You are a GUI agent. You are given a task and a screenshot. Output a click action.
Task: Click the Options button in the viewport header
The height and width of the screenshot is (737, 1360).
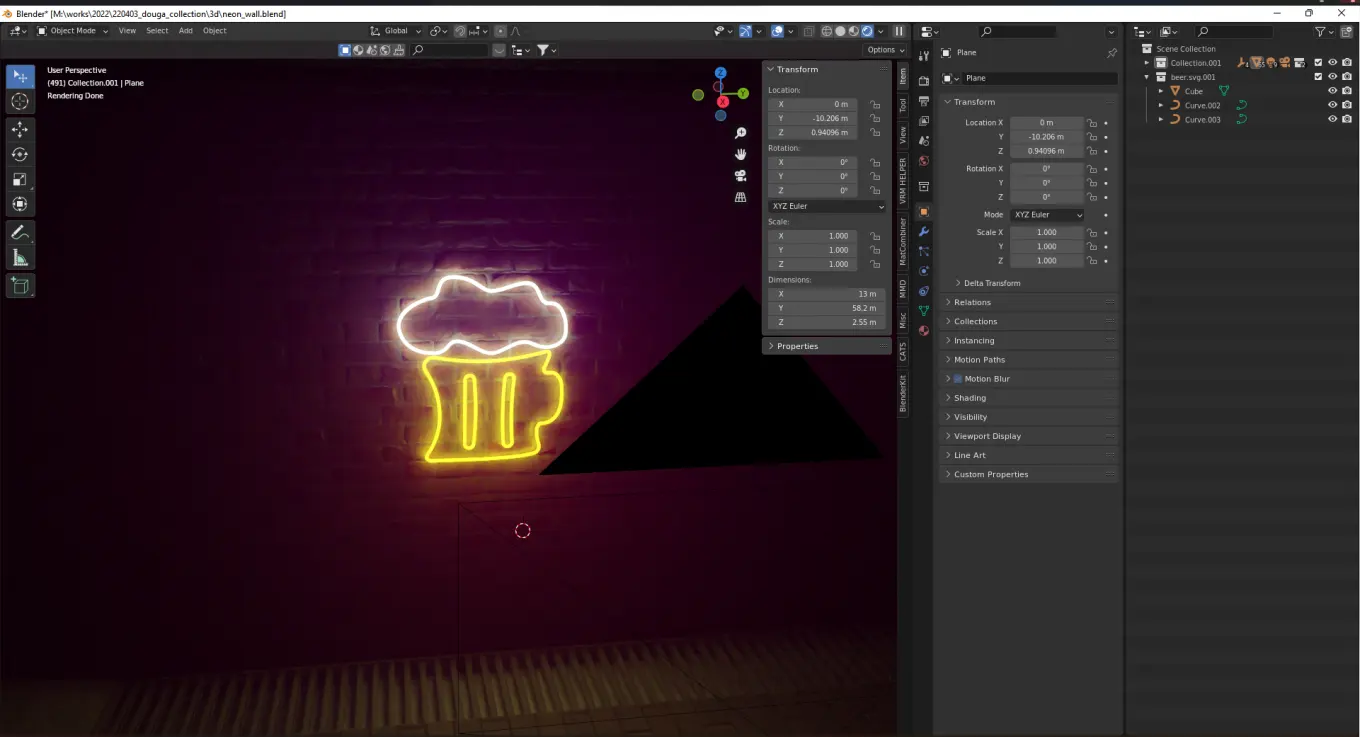pyautogui.click(x=884, y=49)
